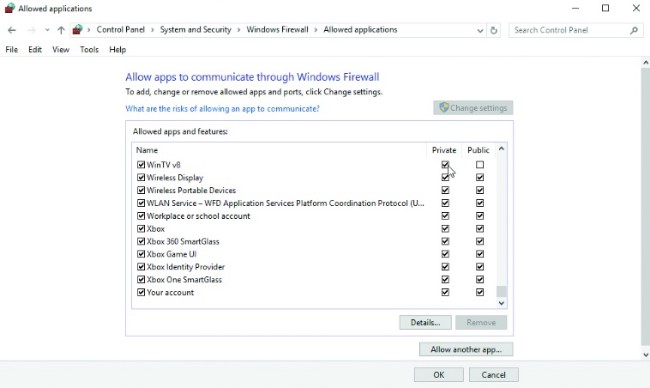Viewport: 650px width, 388px height.
Task: Click the search magnifier icon
Action: pyautogui.click(x=634, y=30)
